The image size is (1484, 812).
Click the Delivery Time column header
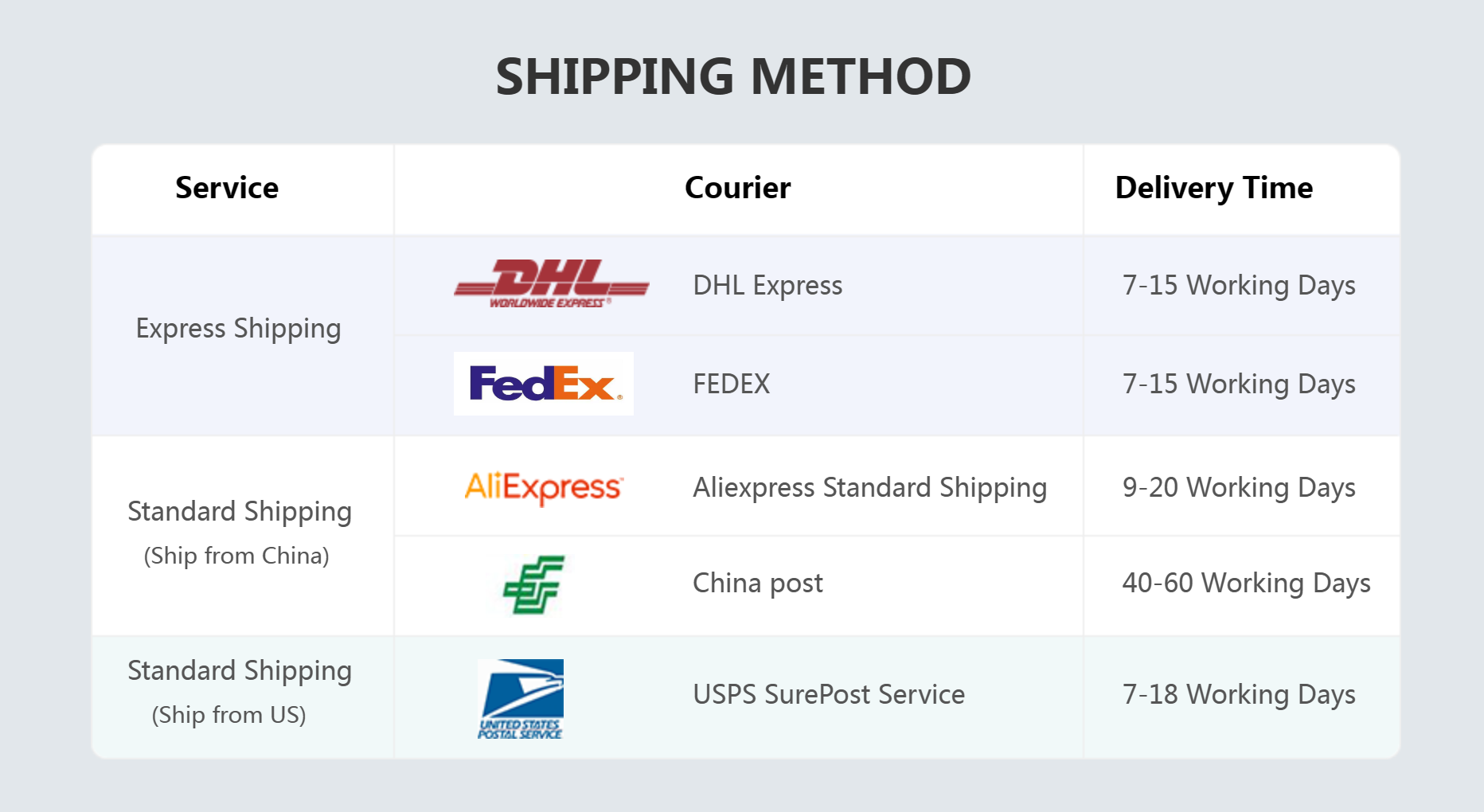pyautogui.click(x=1213, y=188)
